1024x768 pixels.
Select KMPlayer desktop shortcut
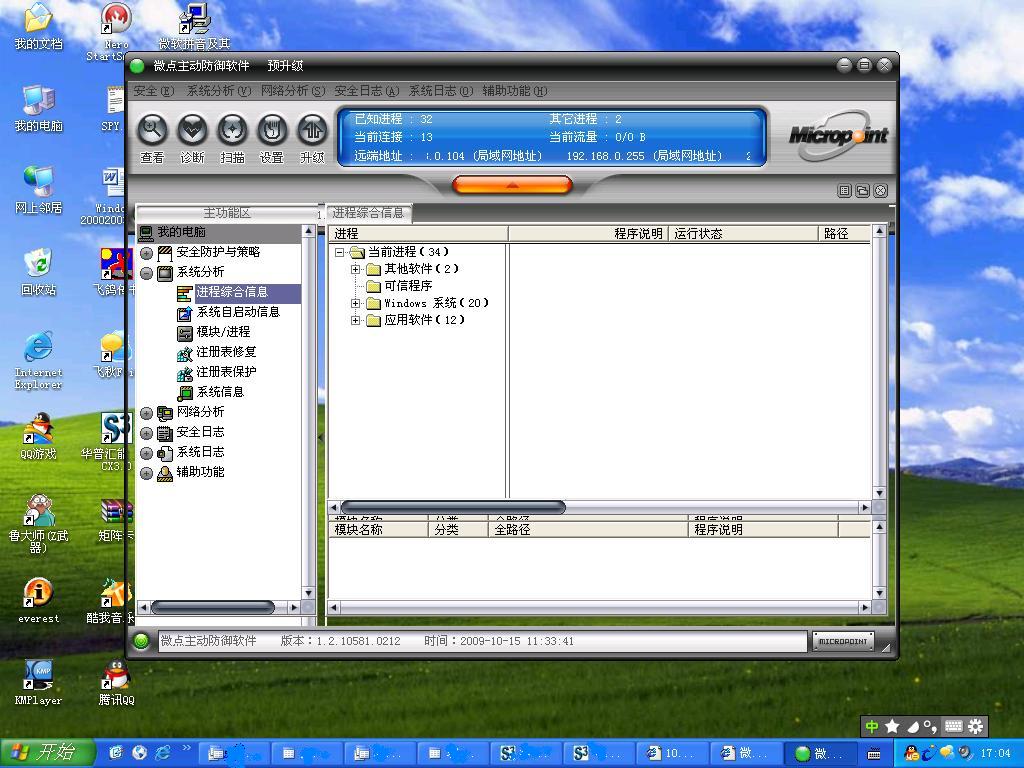point(39,682)
